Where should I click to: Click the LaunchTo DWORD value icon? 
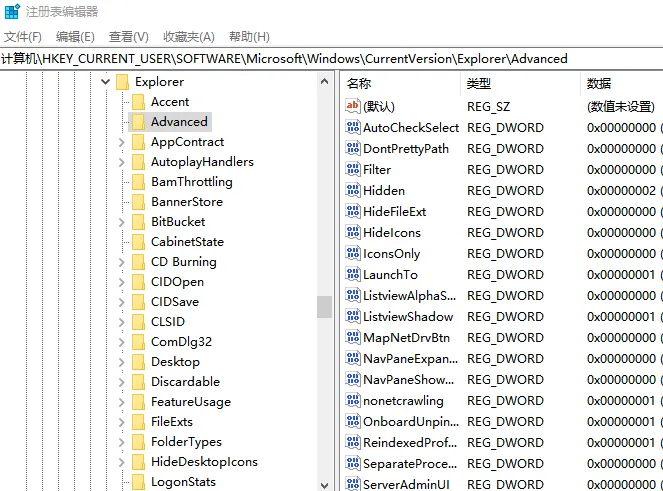(353, 274)
